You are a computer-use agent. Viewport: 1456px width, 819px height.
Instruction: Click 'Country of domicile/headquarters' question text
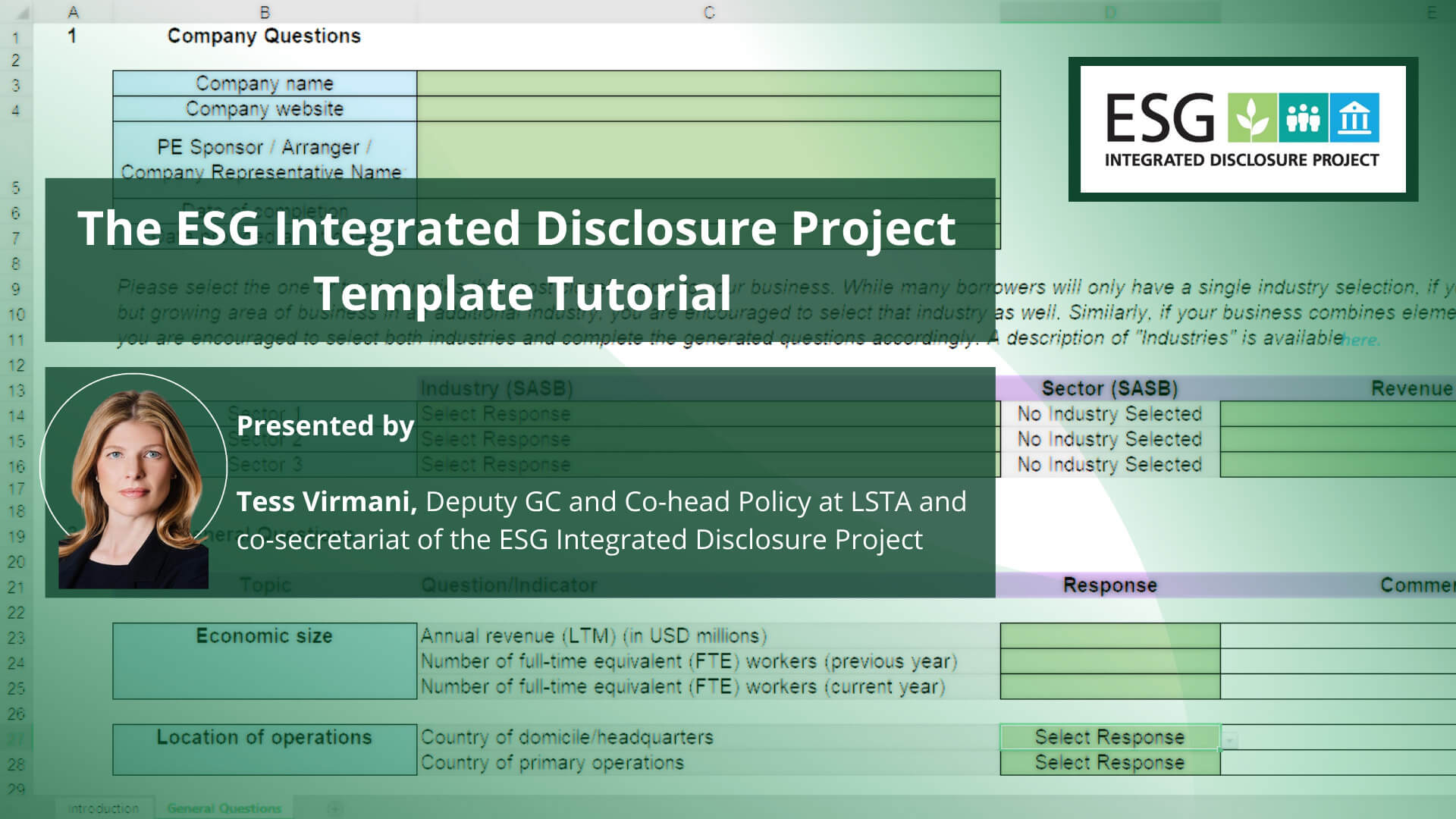(567, 737)
